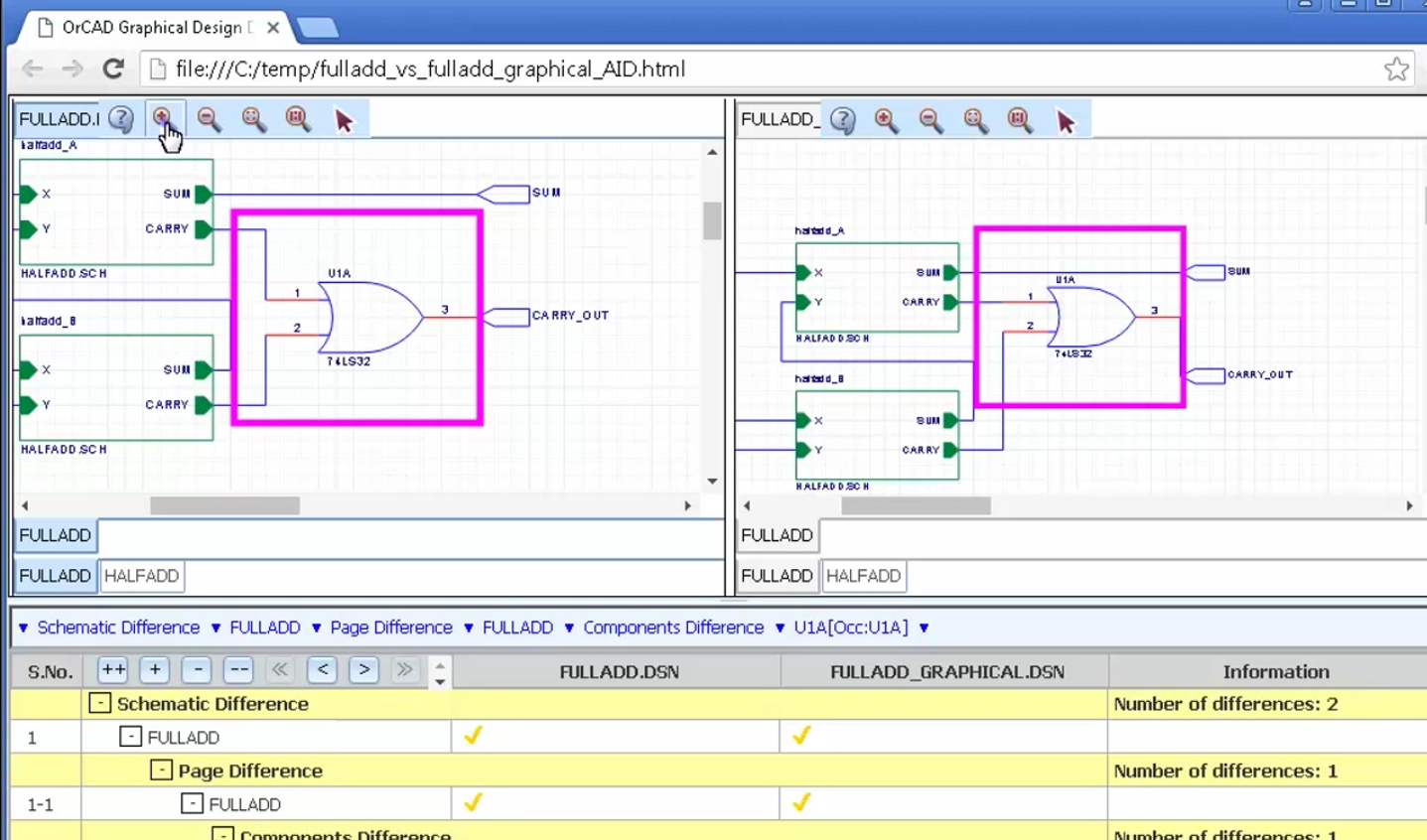Image resolution: width=1427 pixels, height=840 pixels.
Task: Zoom in on the FULLADD_GRAPHICAL schematic viewer
Action: [887, 120]
